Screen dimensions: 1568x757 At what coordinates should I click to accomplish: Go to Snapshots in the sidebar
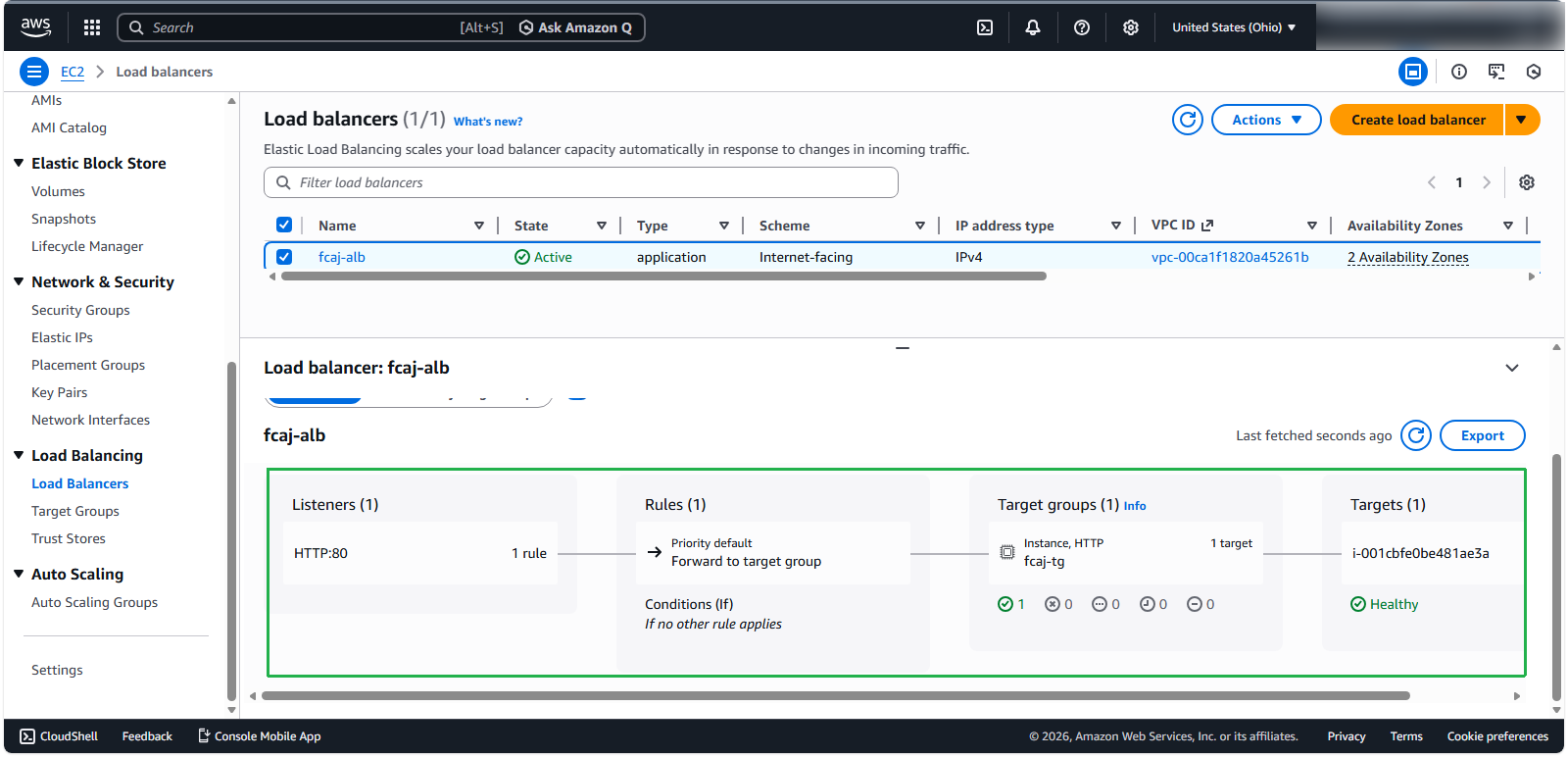click(64, 219)
